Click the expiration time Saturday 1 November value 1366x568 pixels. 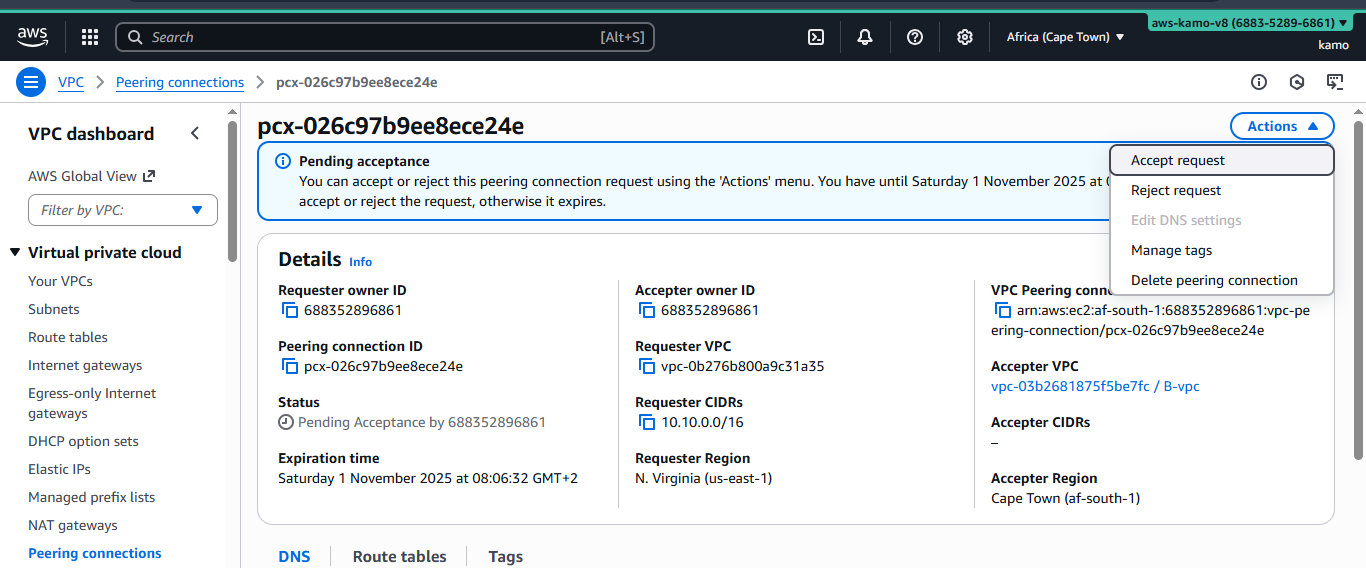[428, 478]
